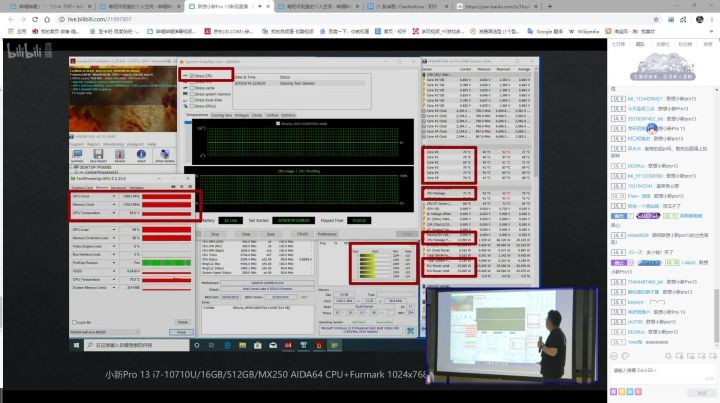Open the Google 翻译 bookmark
Screen dimensions: 720x403
(x=545, y=31)
